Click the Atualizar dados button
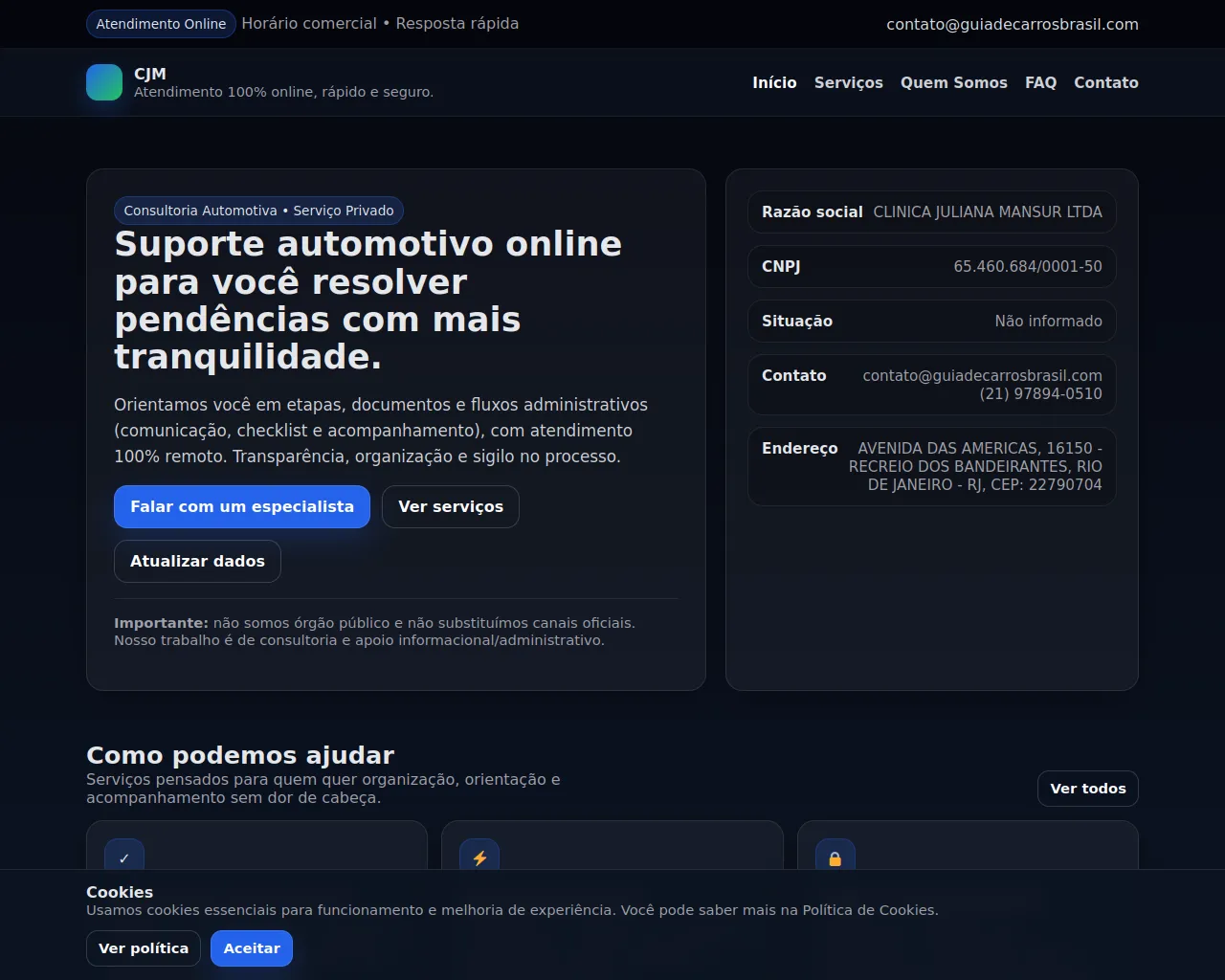The image size is (1225, 980). point(197,561)
